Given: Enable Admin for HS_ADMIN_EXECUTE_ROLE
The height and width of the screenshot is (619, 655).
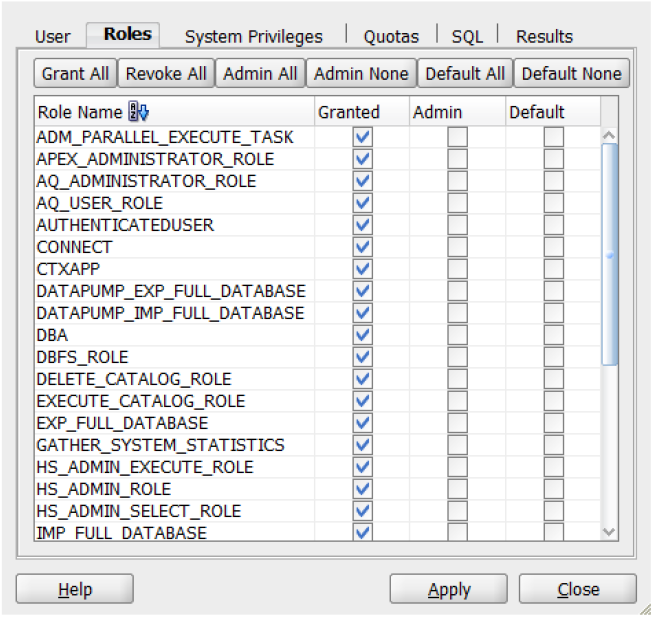Looking at the screenshot, I should [457, 467].
